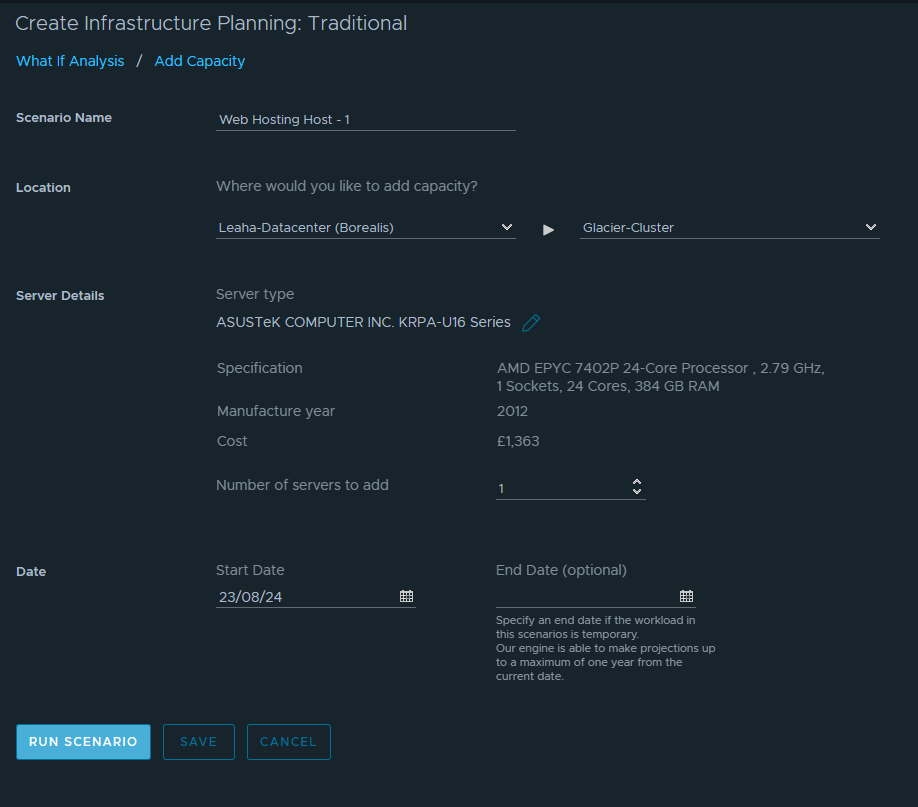The image size is (918, 807).
Task: Click the arrow icon between location dropdowns
Action: pos(548,230)
